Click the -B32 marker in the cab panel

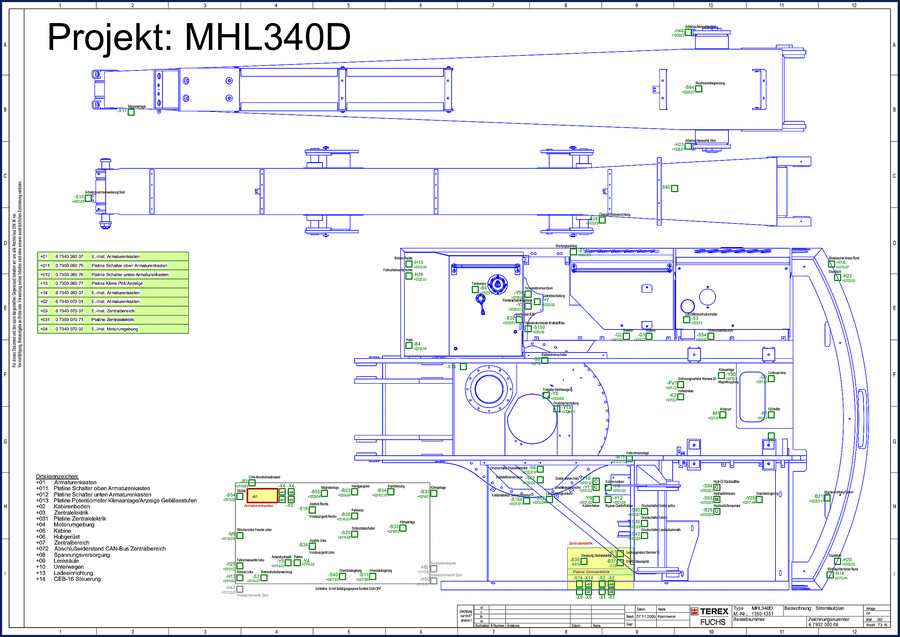click(x=402, y=528)
